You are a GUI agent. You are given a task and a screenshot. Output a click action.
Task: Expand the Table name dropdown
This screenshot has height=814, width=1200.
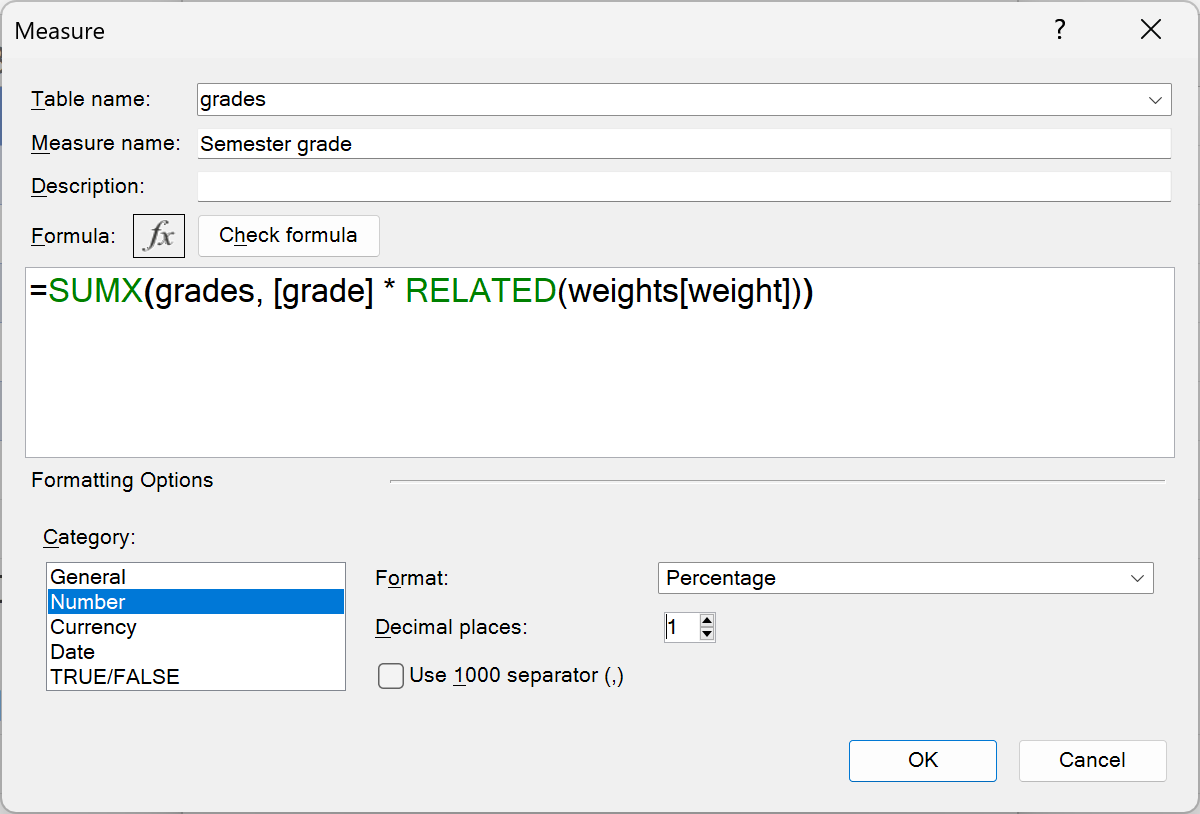click(1157, 100)
